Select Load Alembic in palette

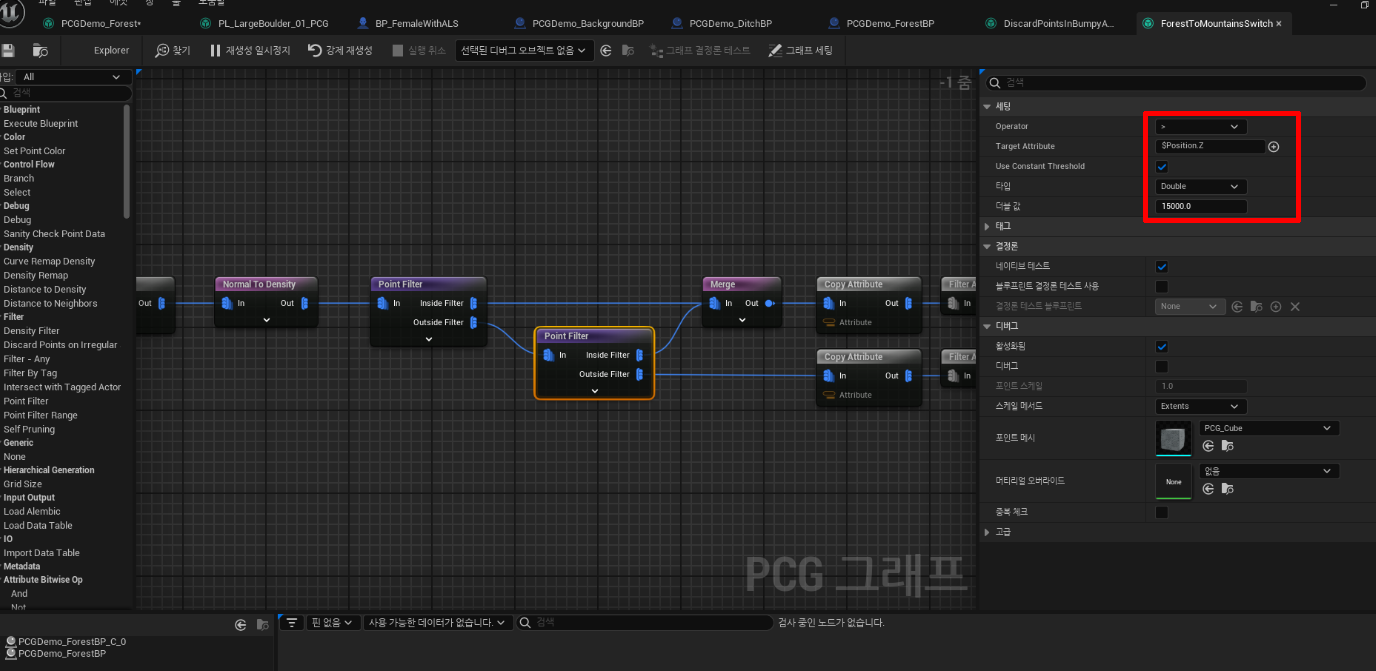pos(32,511)
